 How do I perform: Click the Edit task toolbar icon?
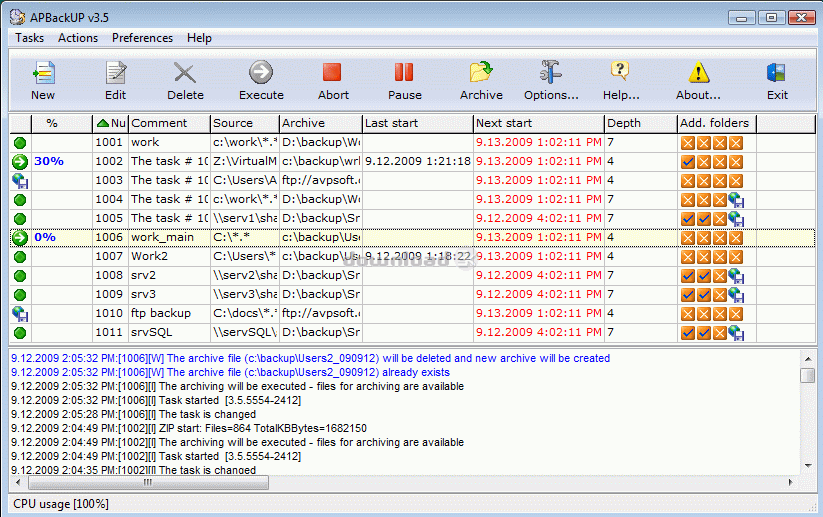[115, 73]
